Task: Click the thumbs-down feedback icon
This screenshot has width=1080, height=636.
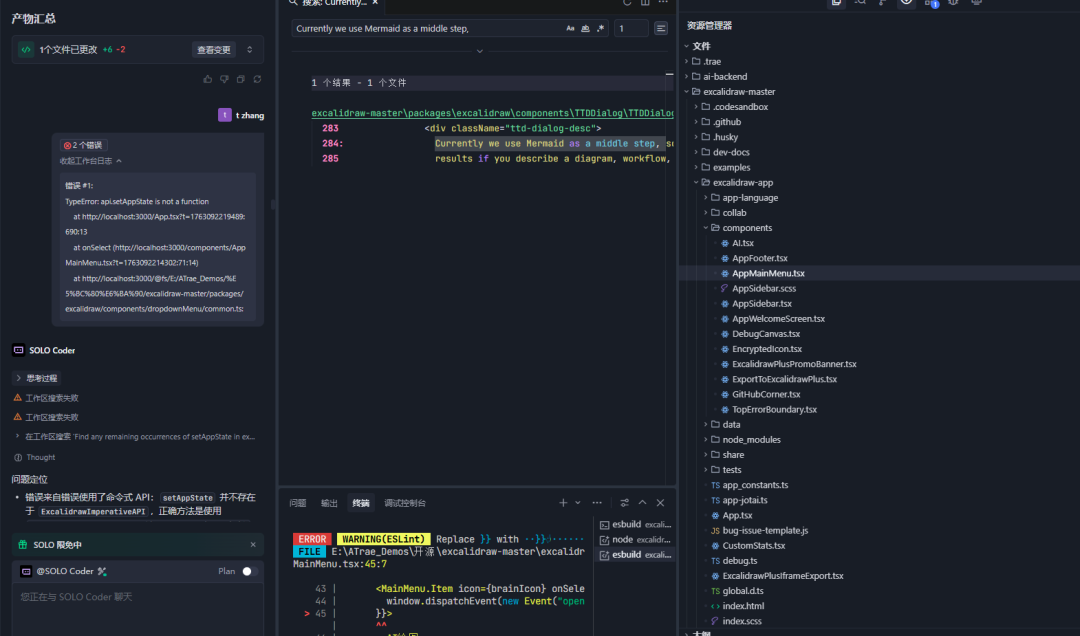Action: click(224, 79)
